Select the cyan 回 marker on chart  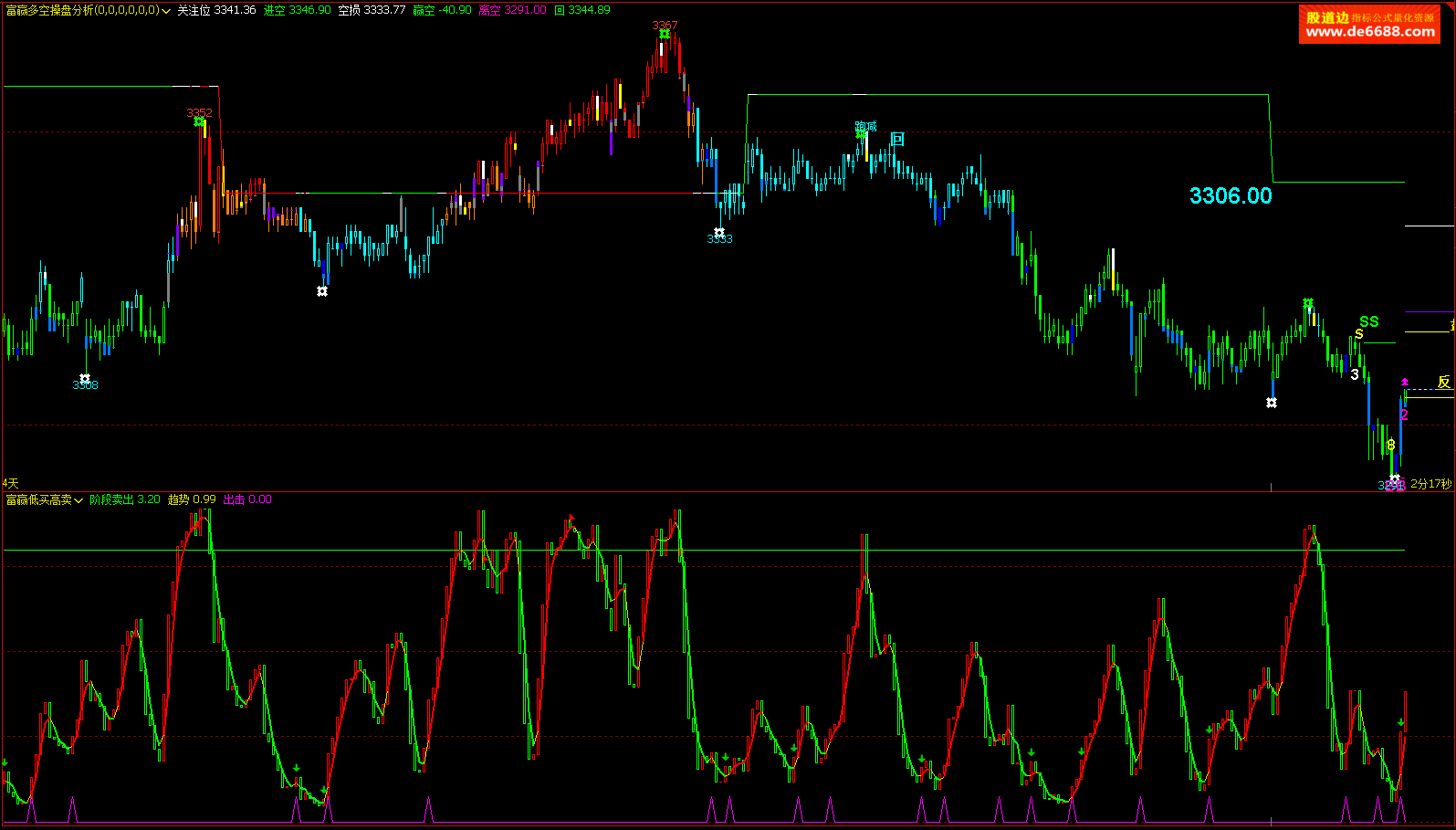pos(897,140)
